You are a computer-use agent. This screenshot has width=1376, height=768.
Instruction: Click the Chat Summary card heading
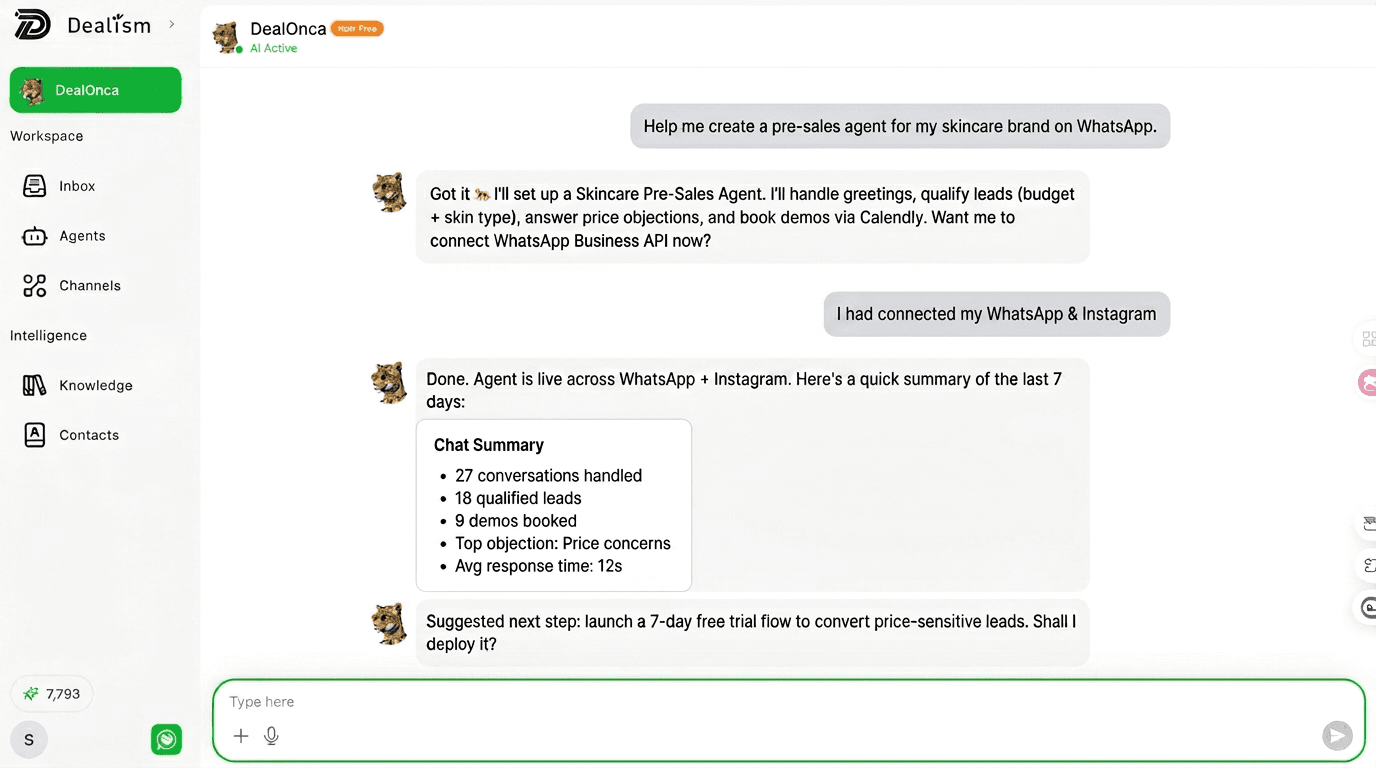(x=489, y=445)
